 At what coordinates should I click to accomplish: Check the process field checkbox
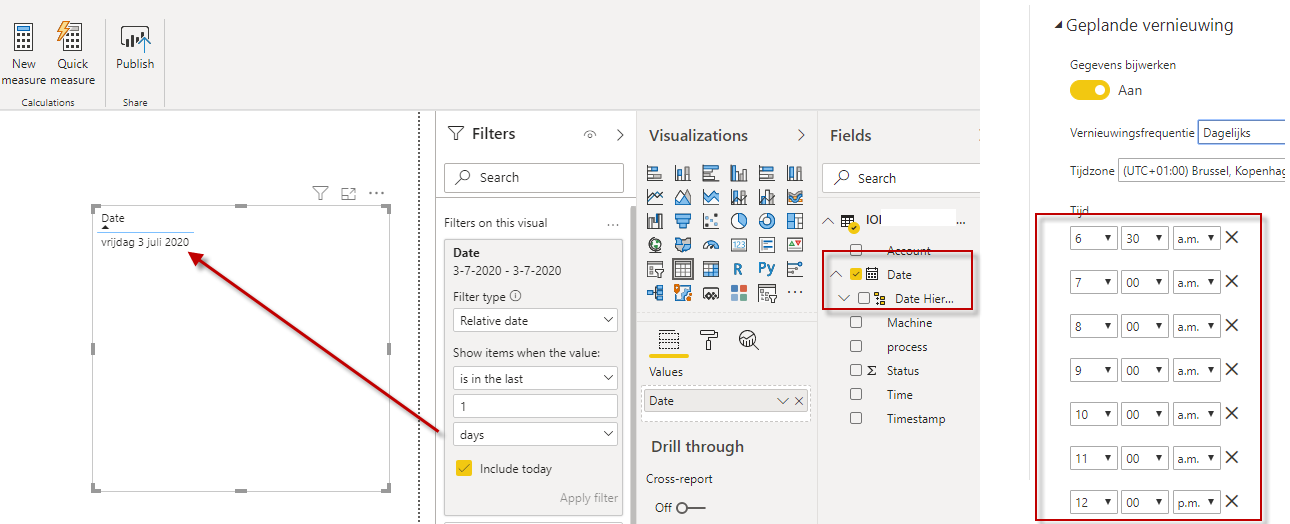pyautogui.click(x=856, y=346)
